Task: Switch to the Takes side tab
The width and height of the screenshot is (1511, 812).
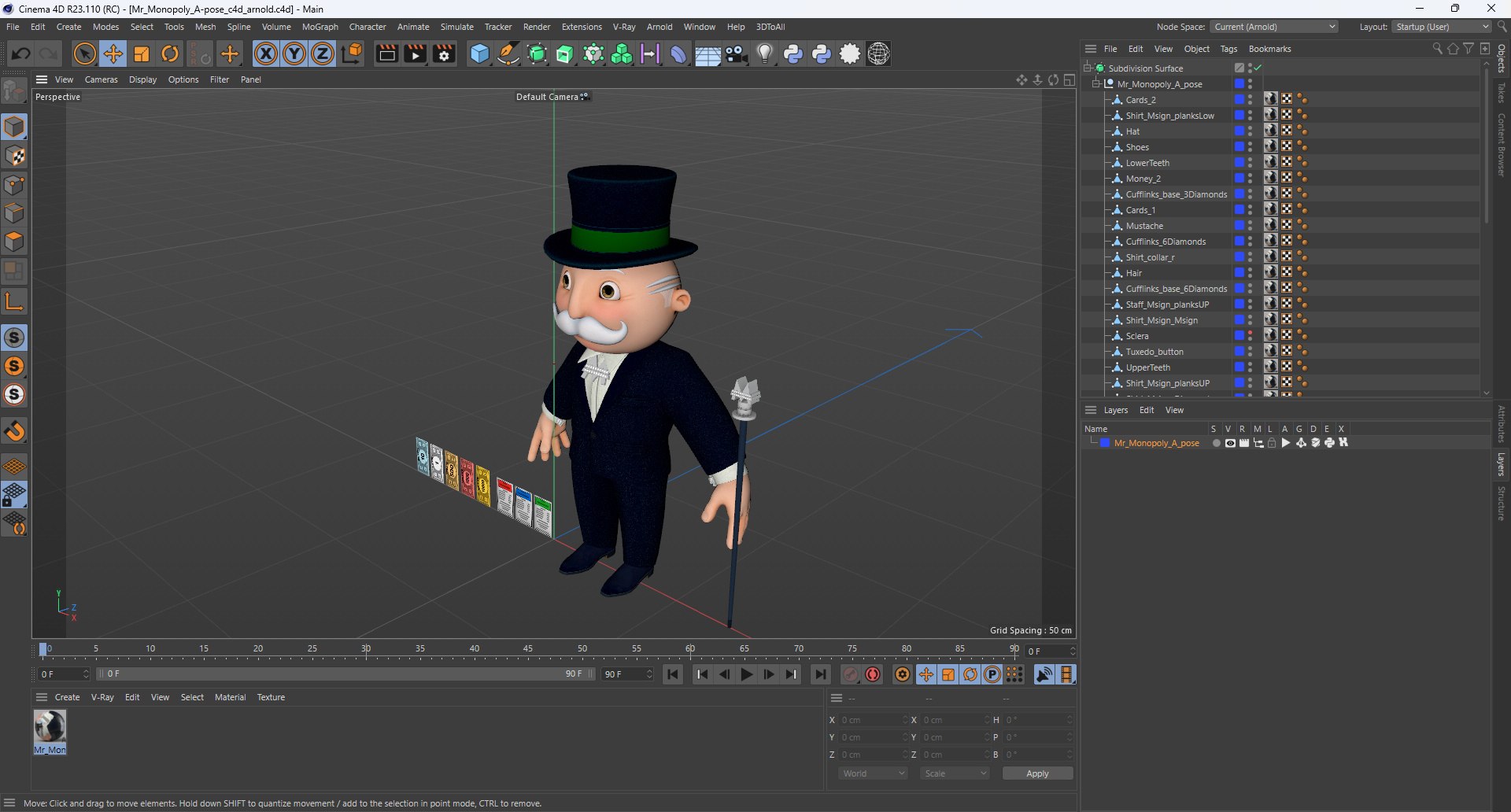Action: point(1502,92)
